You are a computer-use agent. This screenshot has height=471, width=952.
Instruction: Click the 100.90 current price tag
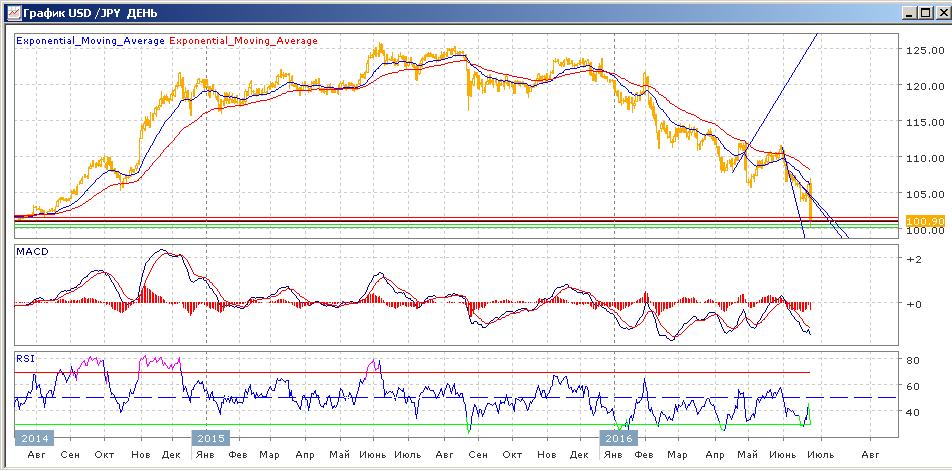tap(924, 222)
